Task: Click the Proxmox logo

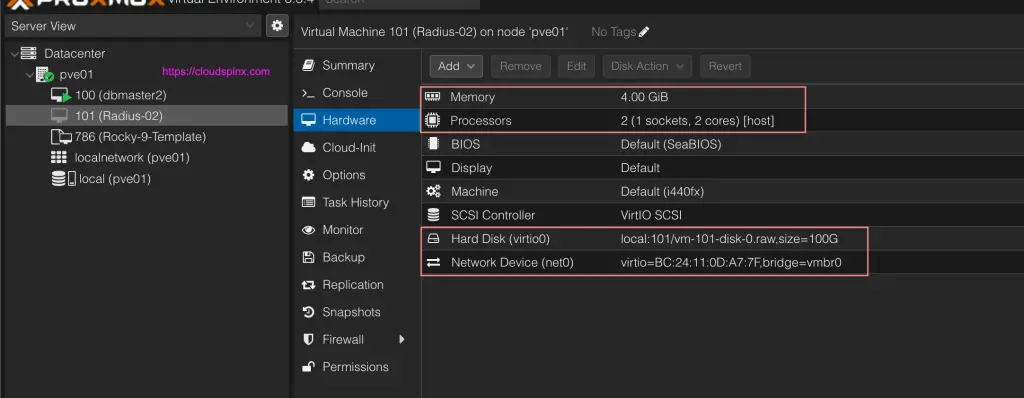Action: [86, 4]
